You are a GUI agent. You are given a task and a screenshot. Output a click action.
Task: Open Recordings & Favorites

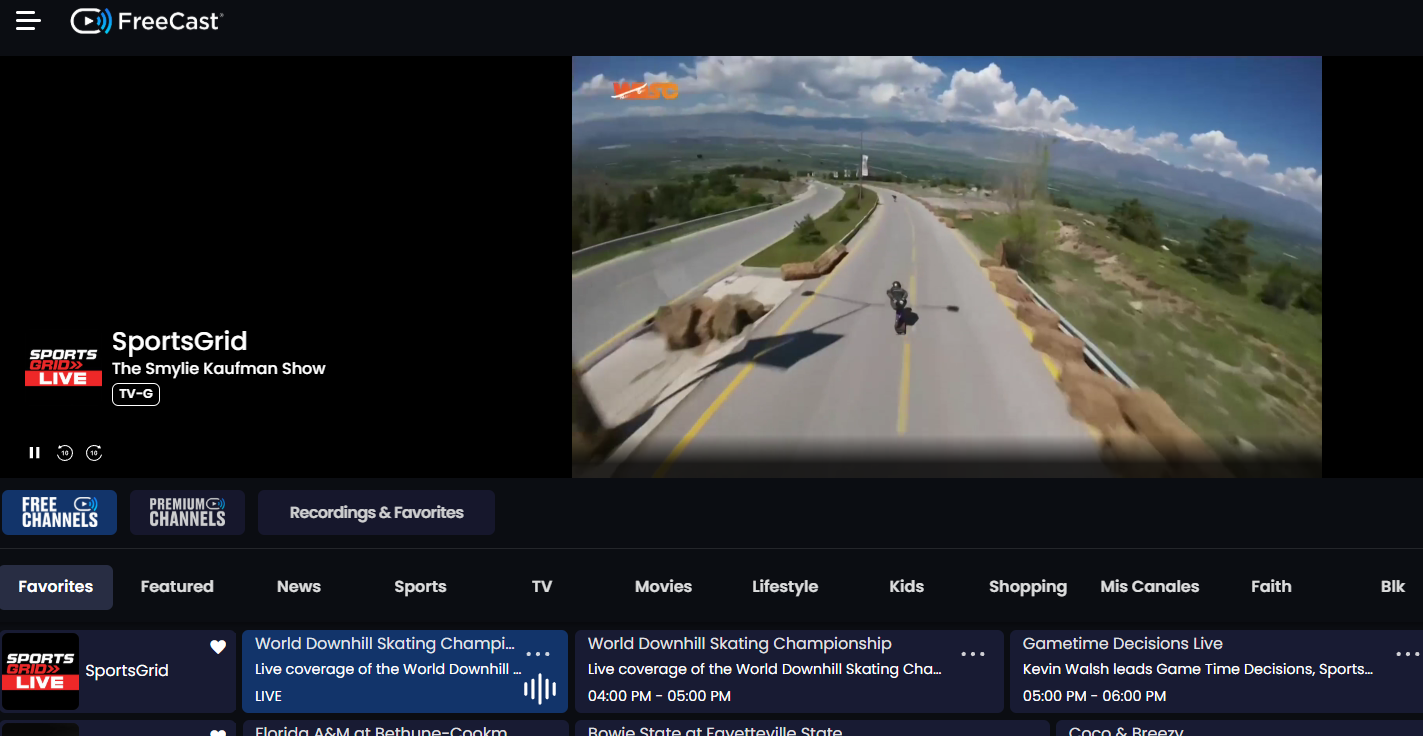(376, 512)
